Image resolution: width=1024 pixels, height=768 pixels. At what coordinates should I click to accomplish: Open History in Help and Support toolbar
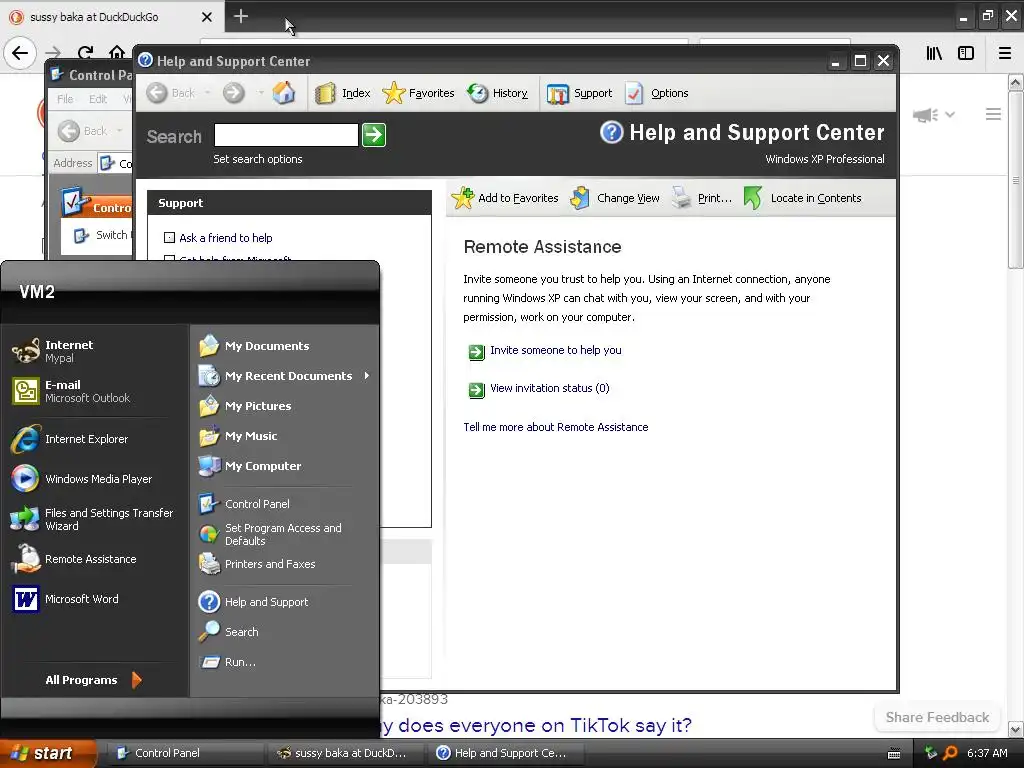[x=498, y=93]
